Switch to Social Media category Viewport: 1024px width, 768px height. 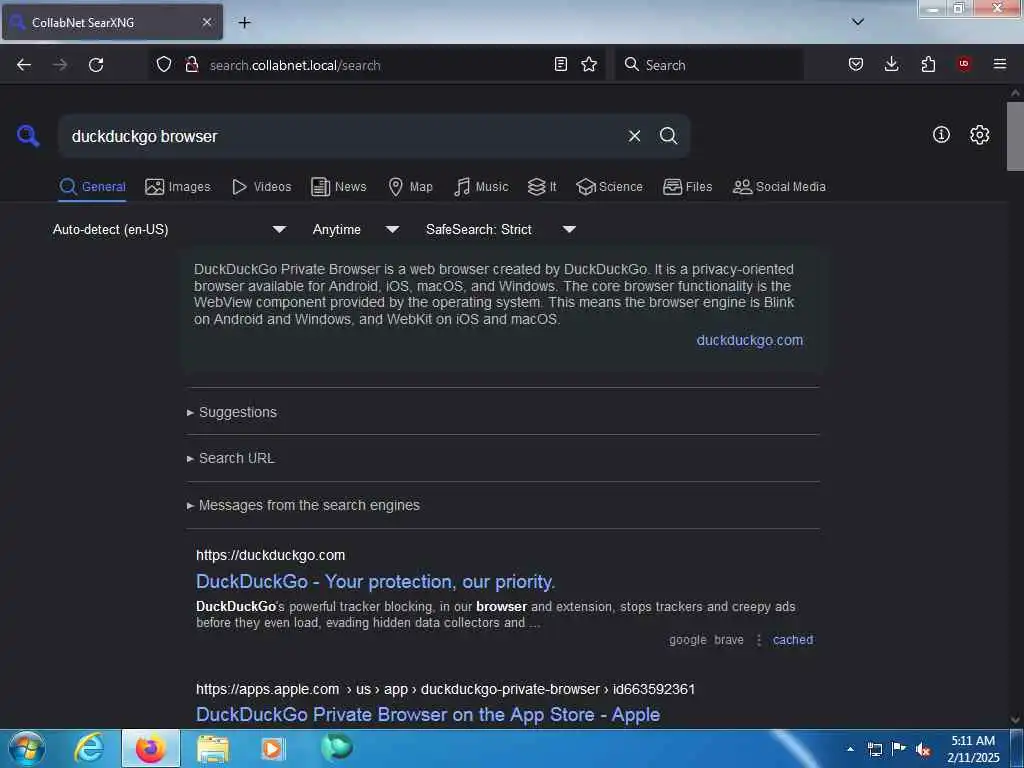pyautogui.click(x=779, y=187)
